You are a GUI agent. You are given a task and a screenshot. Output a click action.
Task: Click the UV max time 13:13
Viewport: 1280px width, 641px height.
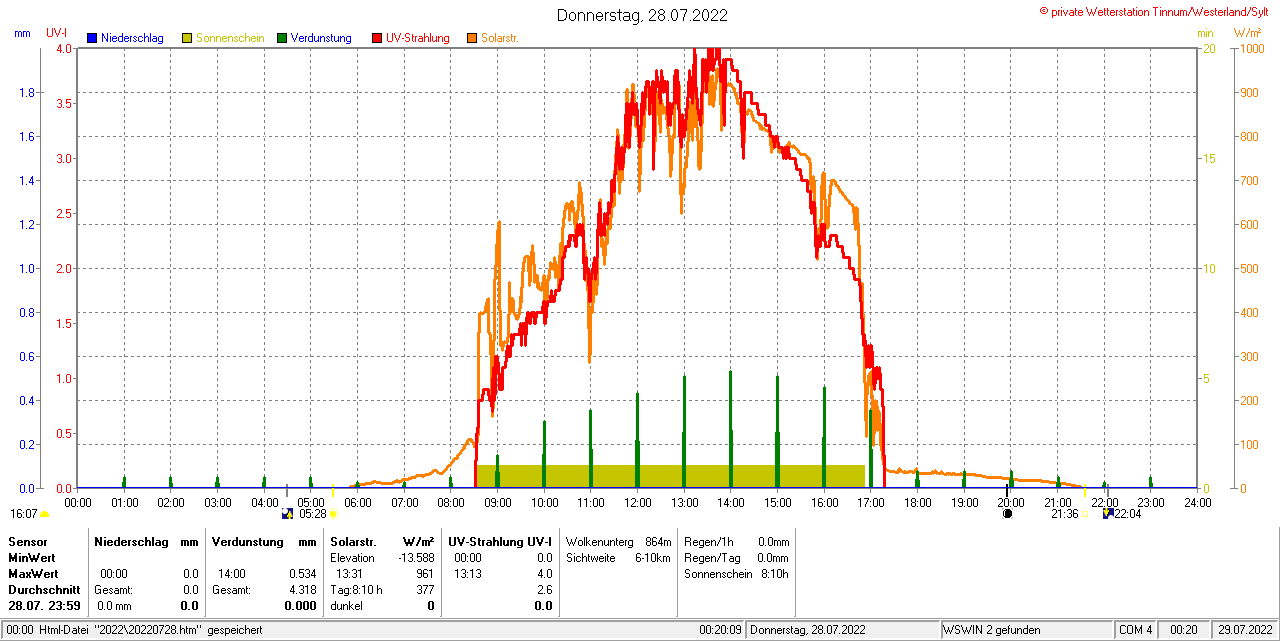(x=467, y=573)
